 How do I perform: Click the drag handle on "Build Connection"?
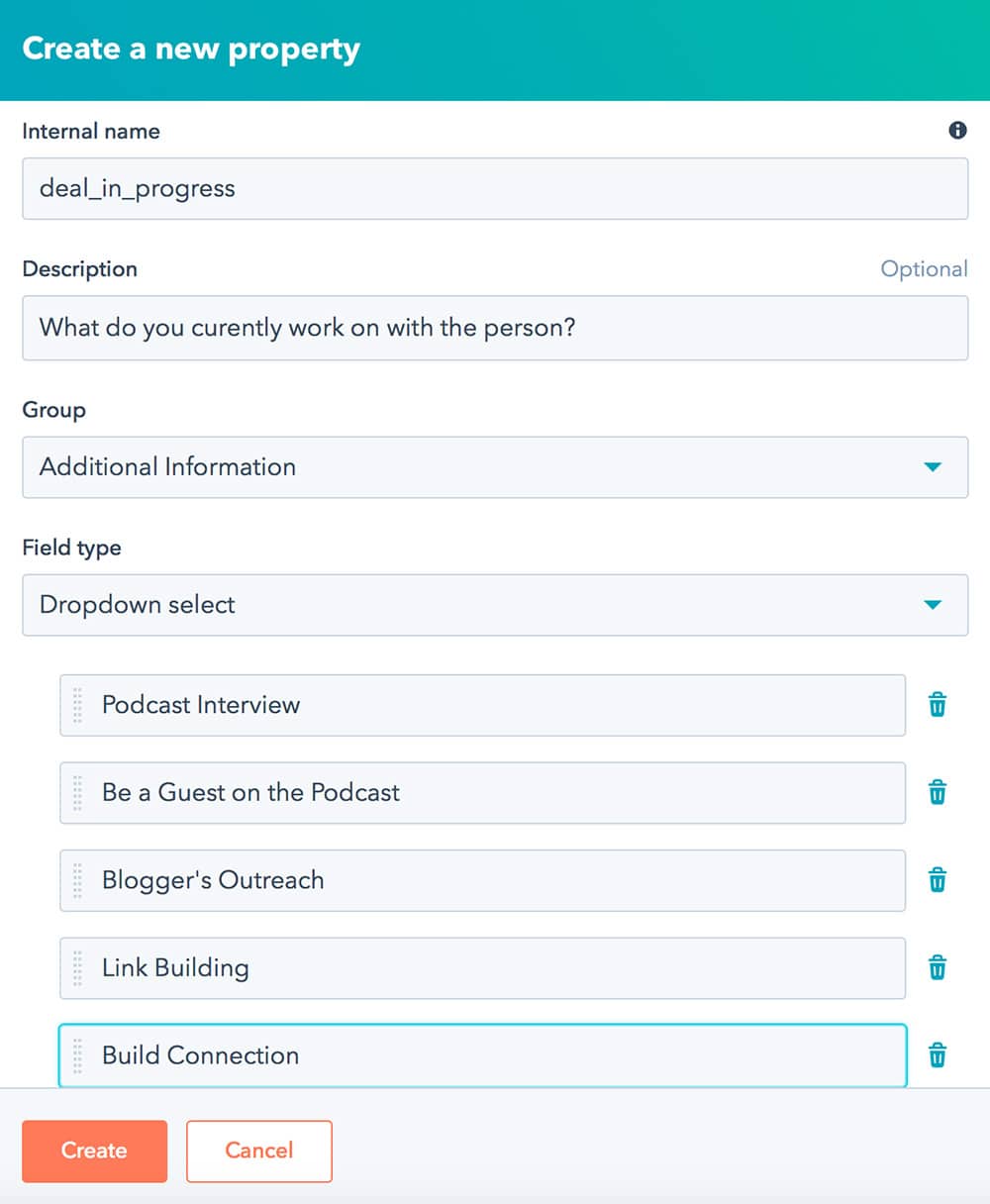click(x=77, y=1055)
